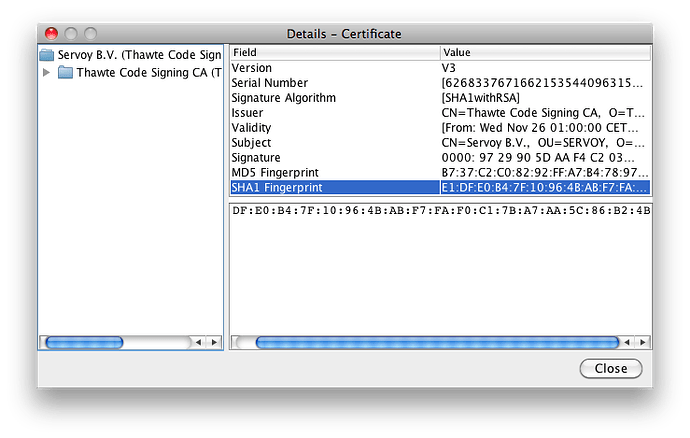Select the SHA1 Fingerprint field row
The width and height of the screenshot is (690, 438).
click(440, 188)
